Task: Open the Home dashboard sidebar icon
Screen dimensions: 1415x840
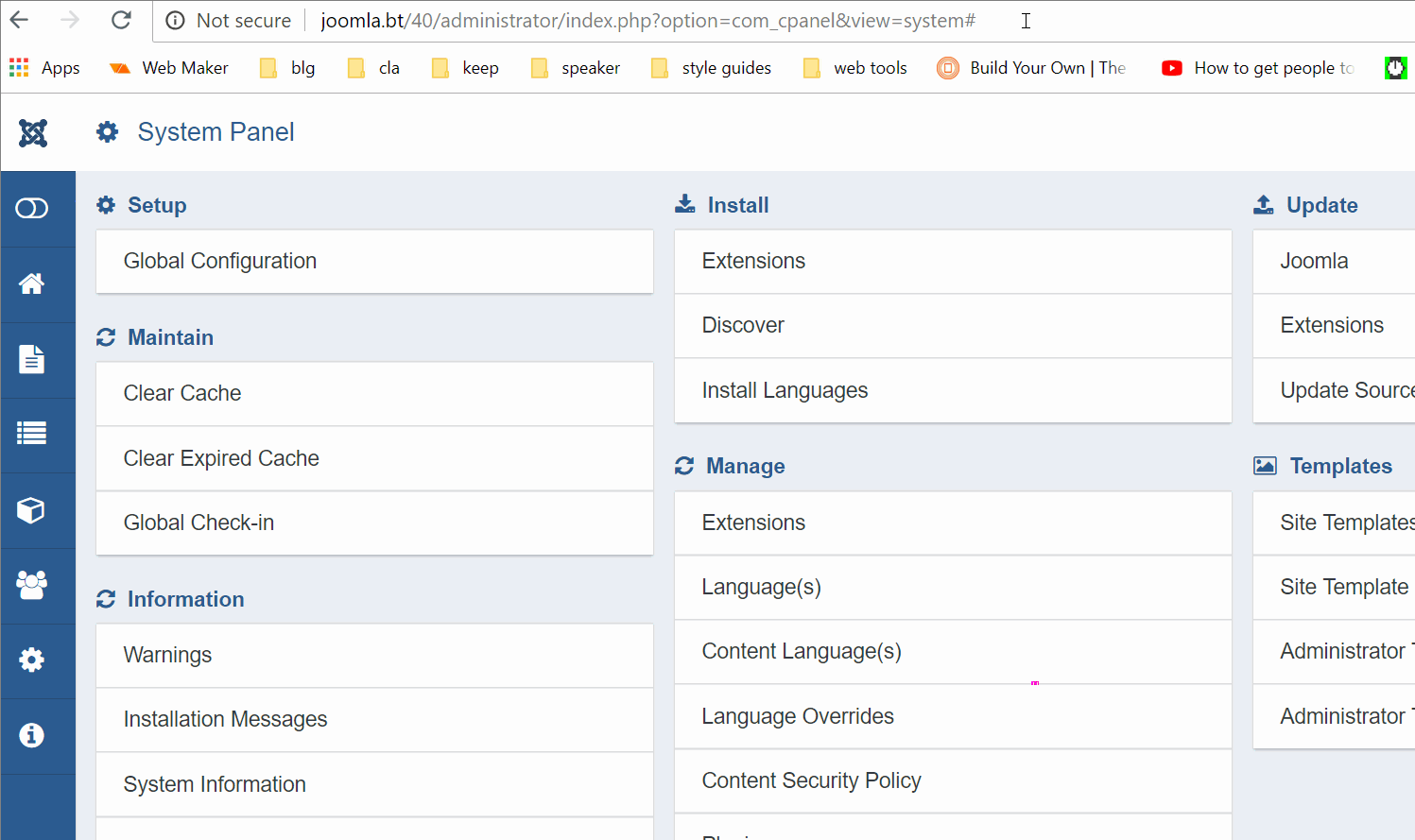Action: 32,283
